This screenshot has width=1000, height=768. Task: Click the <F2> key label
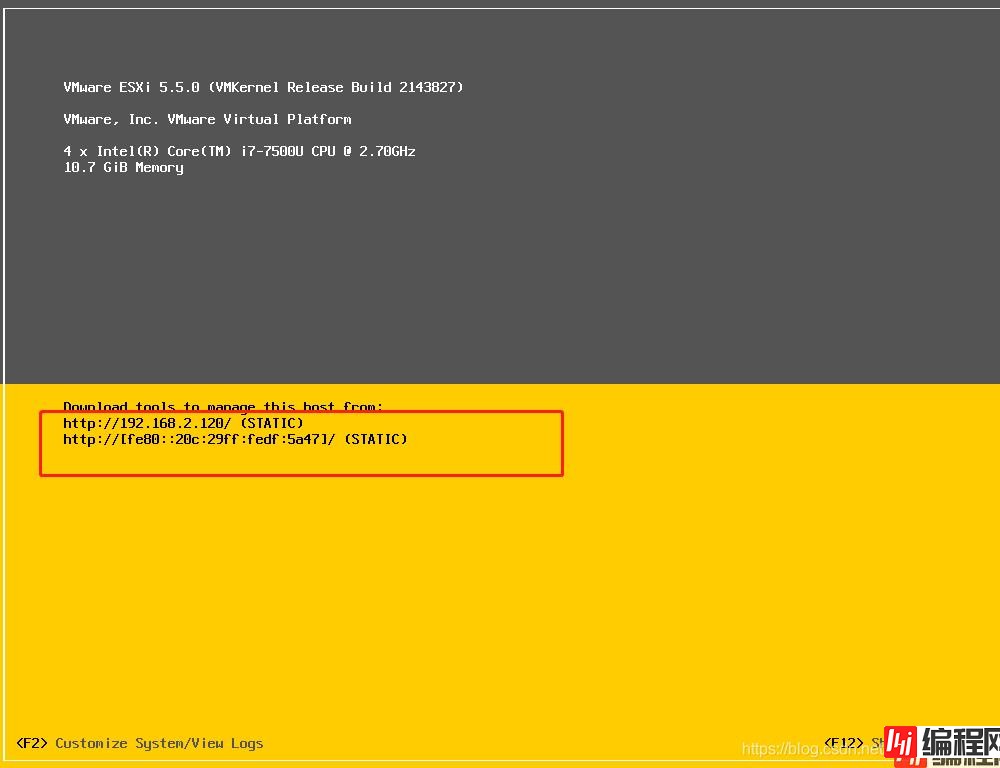point(32,743)
